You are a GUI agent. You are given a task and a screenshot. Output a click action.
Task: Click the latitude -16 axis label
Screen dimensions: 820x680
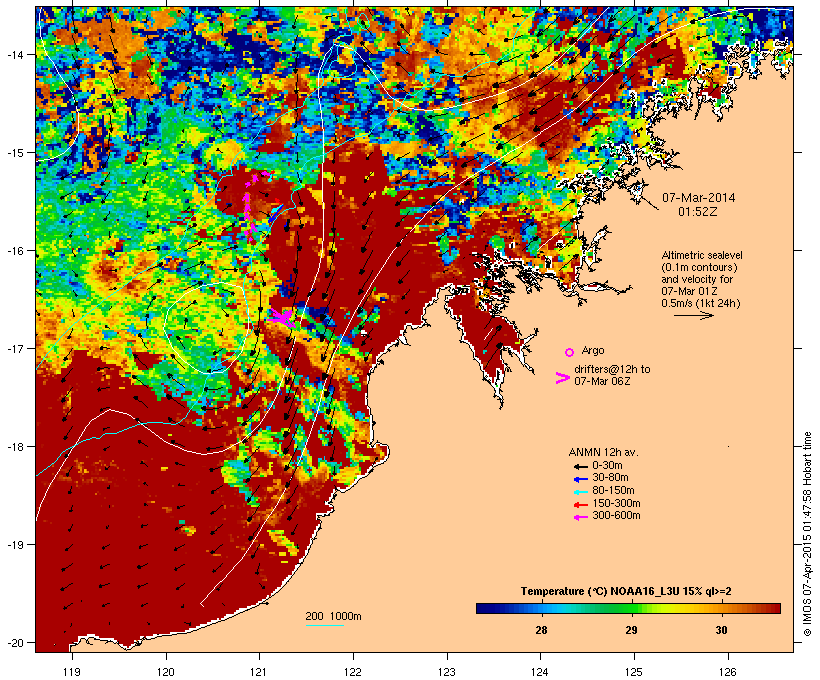point(14,251)
